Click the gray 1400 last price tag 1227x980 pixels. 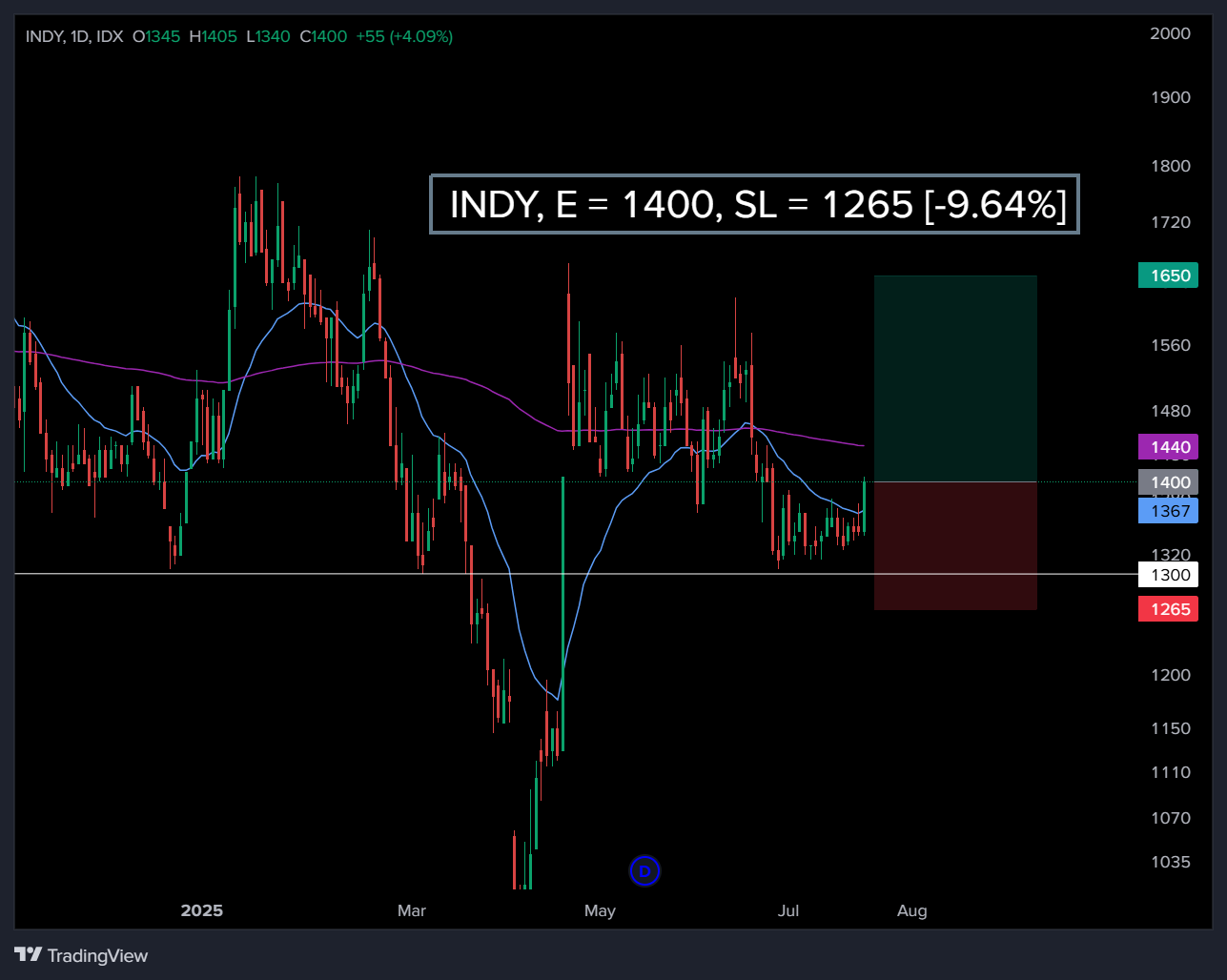(1168, 482)
